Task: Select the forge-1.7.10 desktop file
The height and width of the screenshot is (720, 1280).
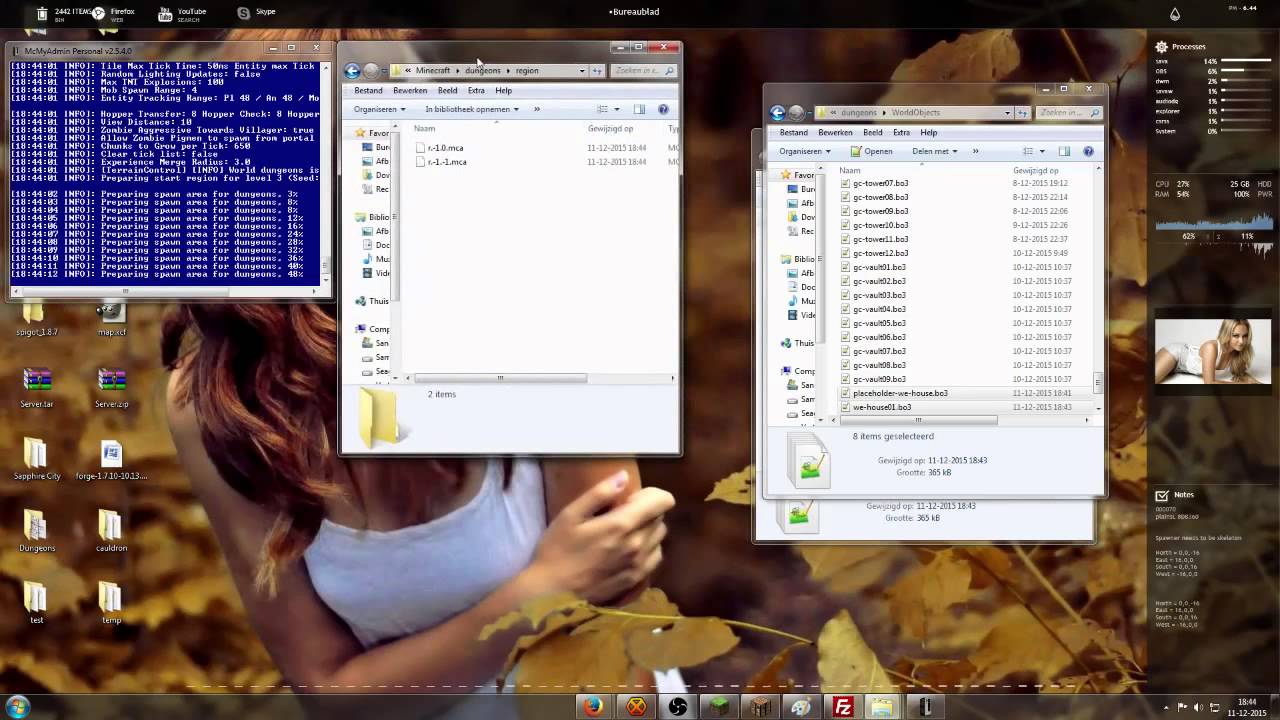Action: [x=111, y=460]
